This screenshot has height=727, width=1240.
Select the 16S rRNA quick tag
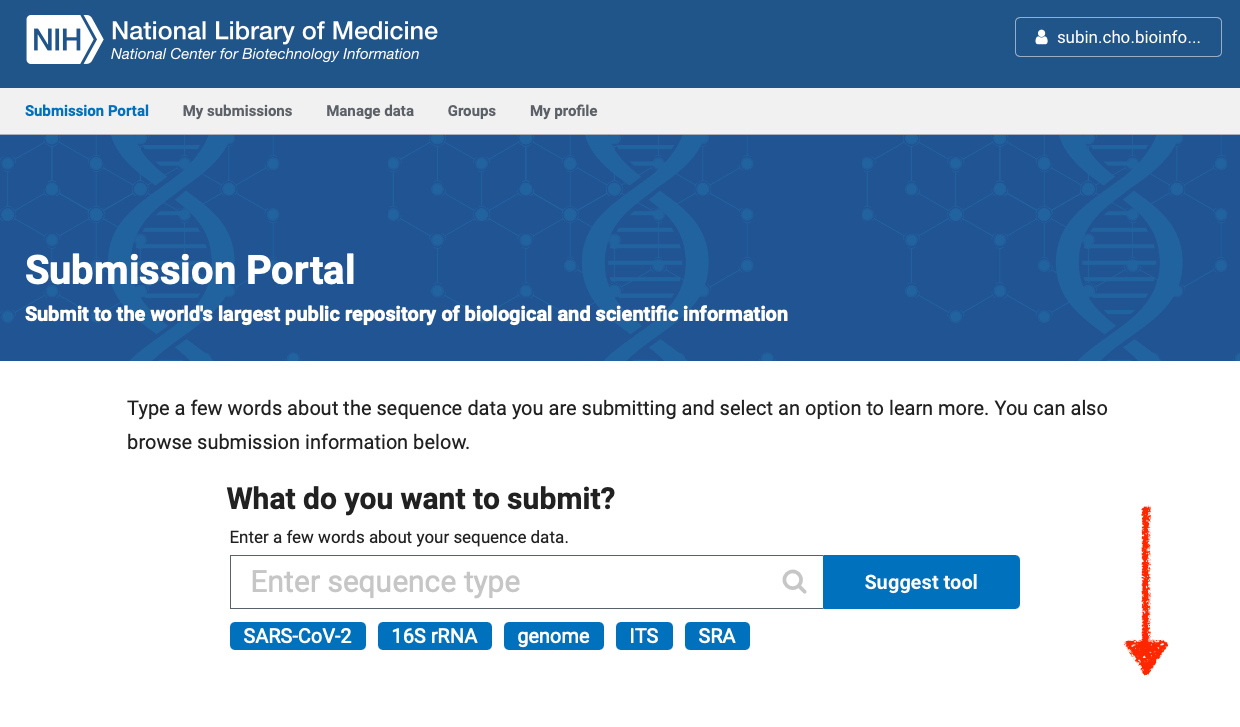click(x=435, y=636)
